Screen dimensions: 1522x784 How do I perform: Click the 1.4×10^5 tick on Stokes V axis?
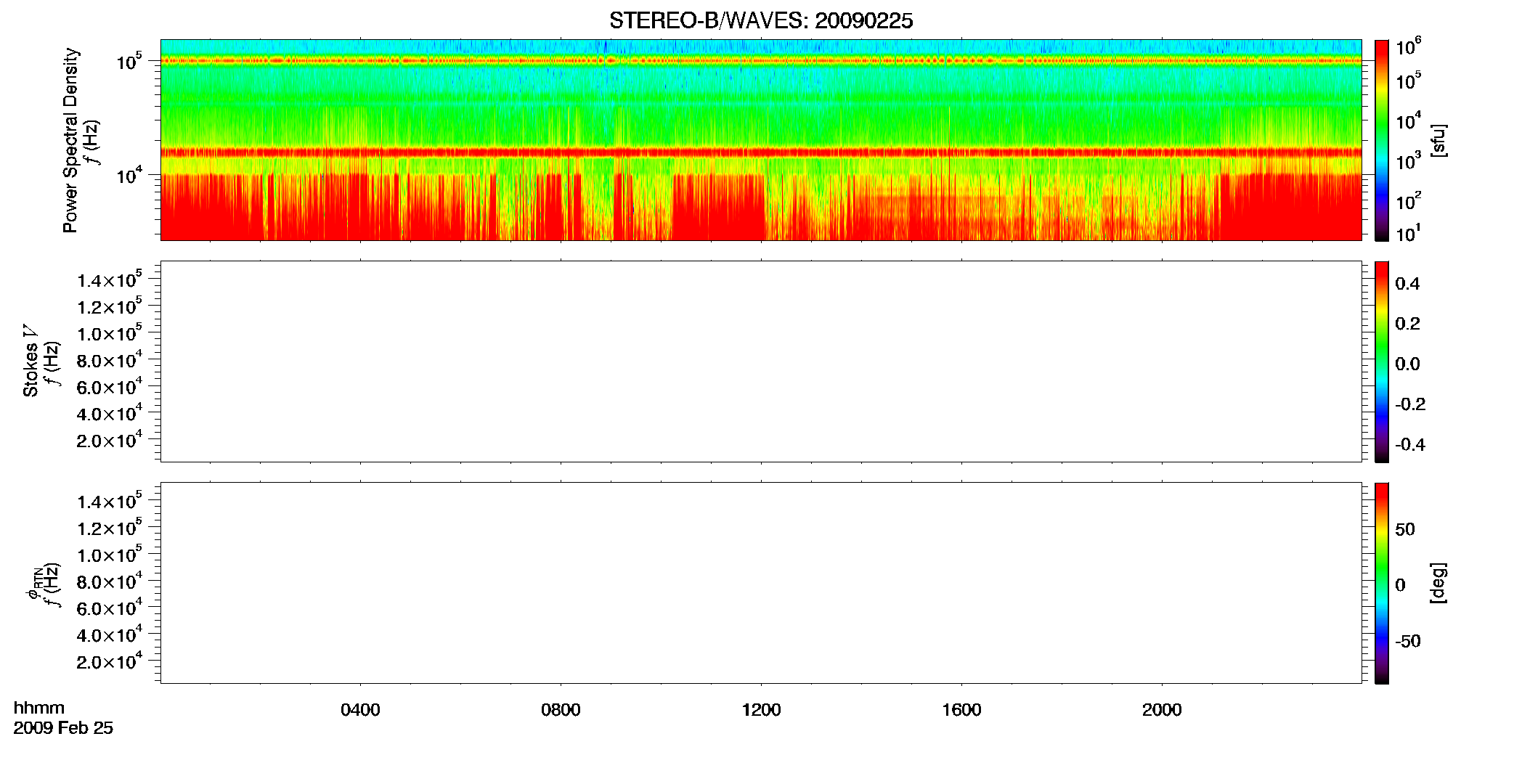pyautogui.click(x=110, y=279)
